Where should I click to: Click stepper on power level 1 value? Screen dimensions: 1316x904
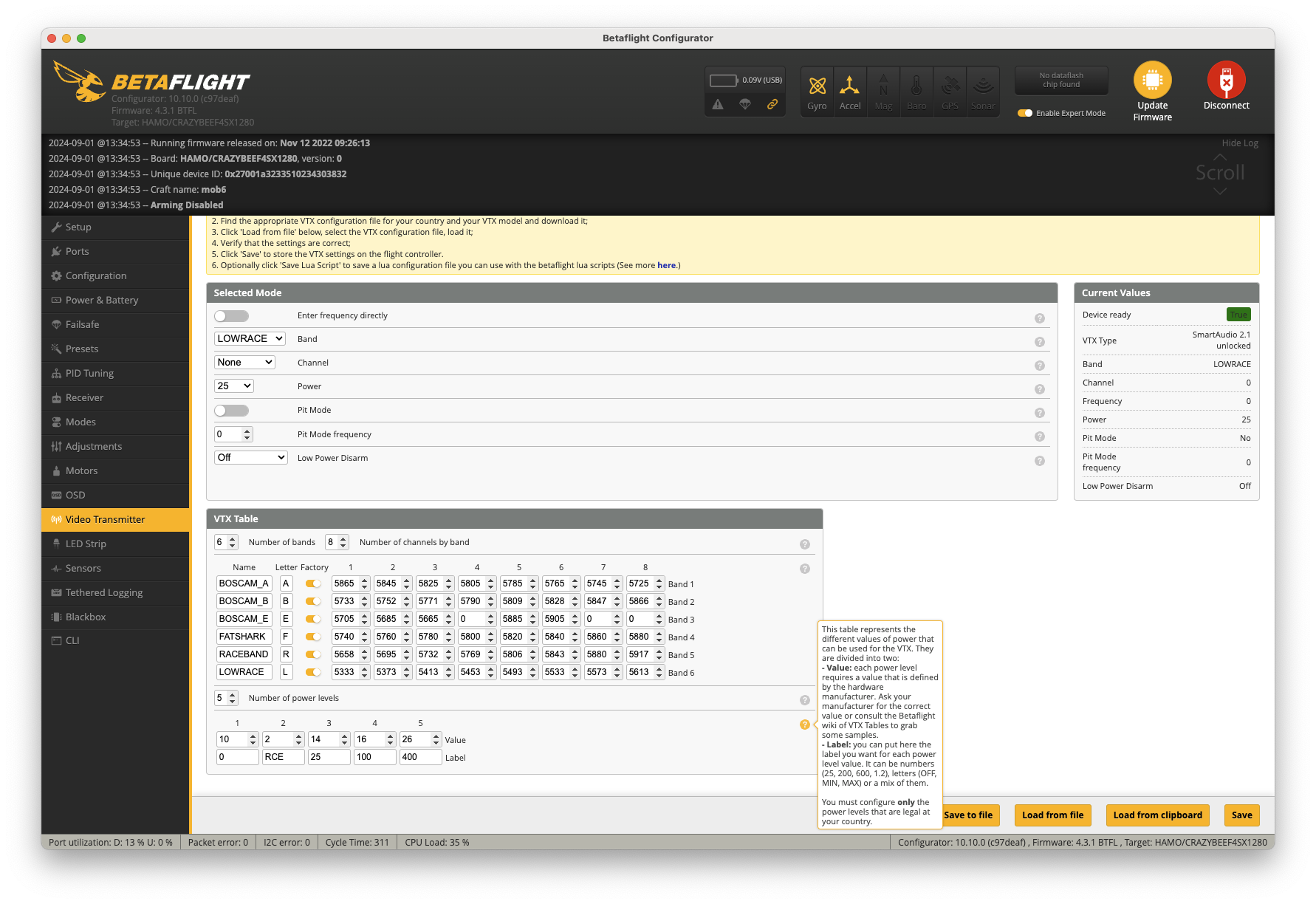tap(253, 739)
